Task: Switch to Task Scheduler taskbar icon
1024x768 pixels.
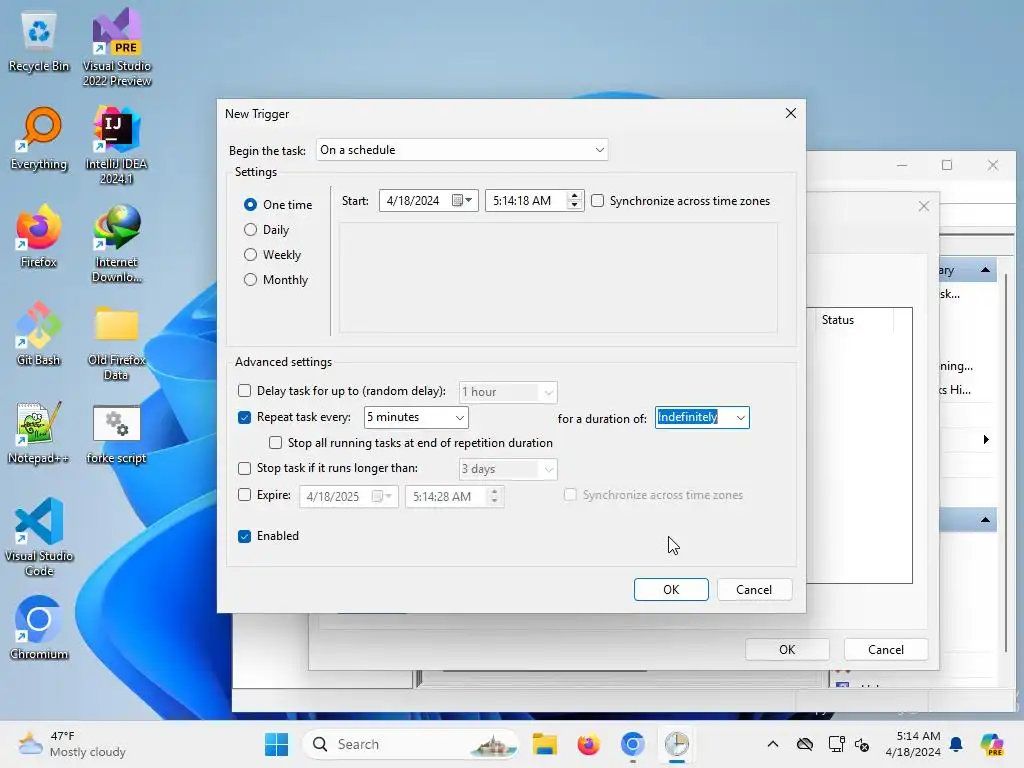Action: click(x=677, y=744)
